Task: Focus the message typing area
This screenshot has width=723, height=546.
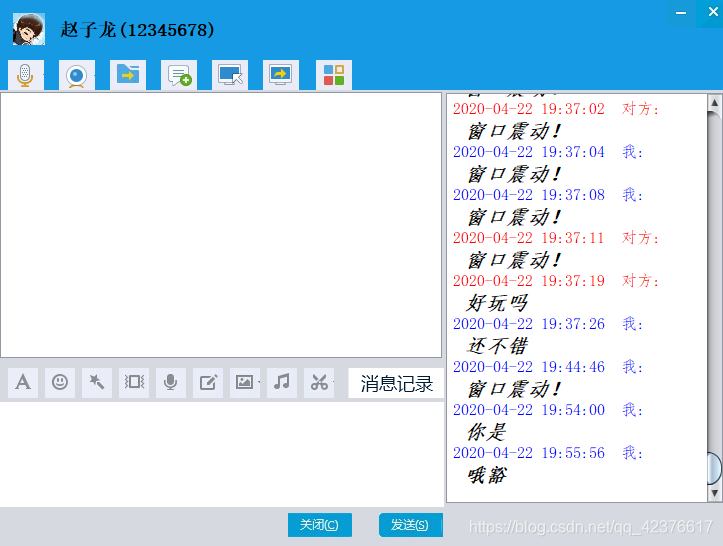Action: [x=221, y=454]
